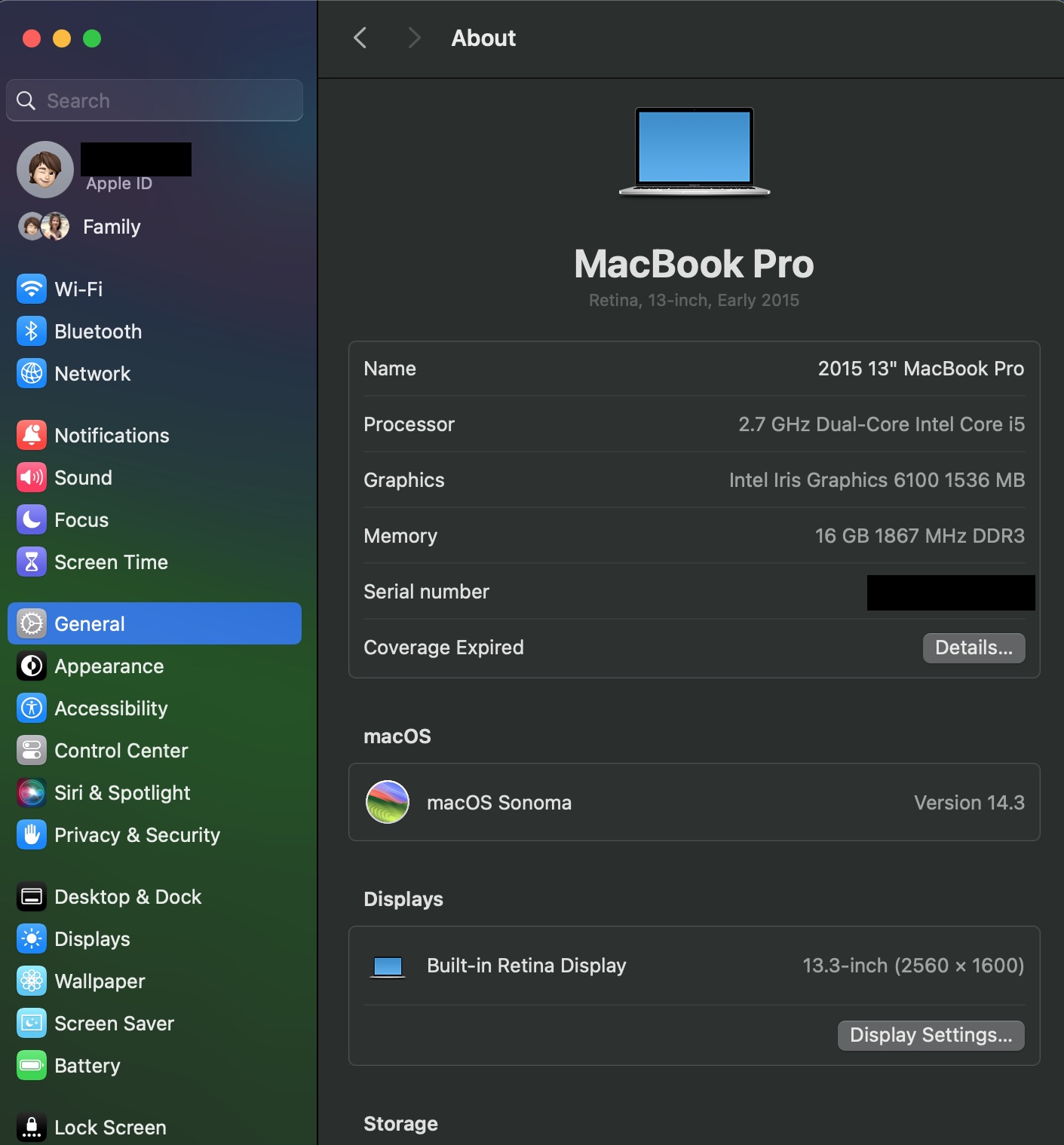
Task: Click the Notifications bell icon
Action: (x=32, y=435)
